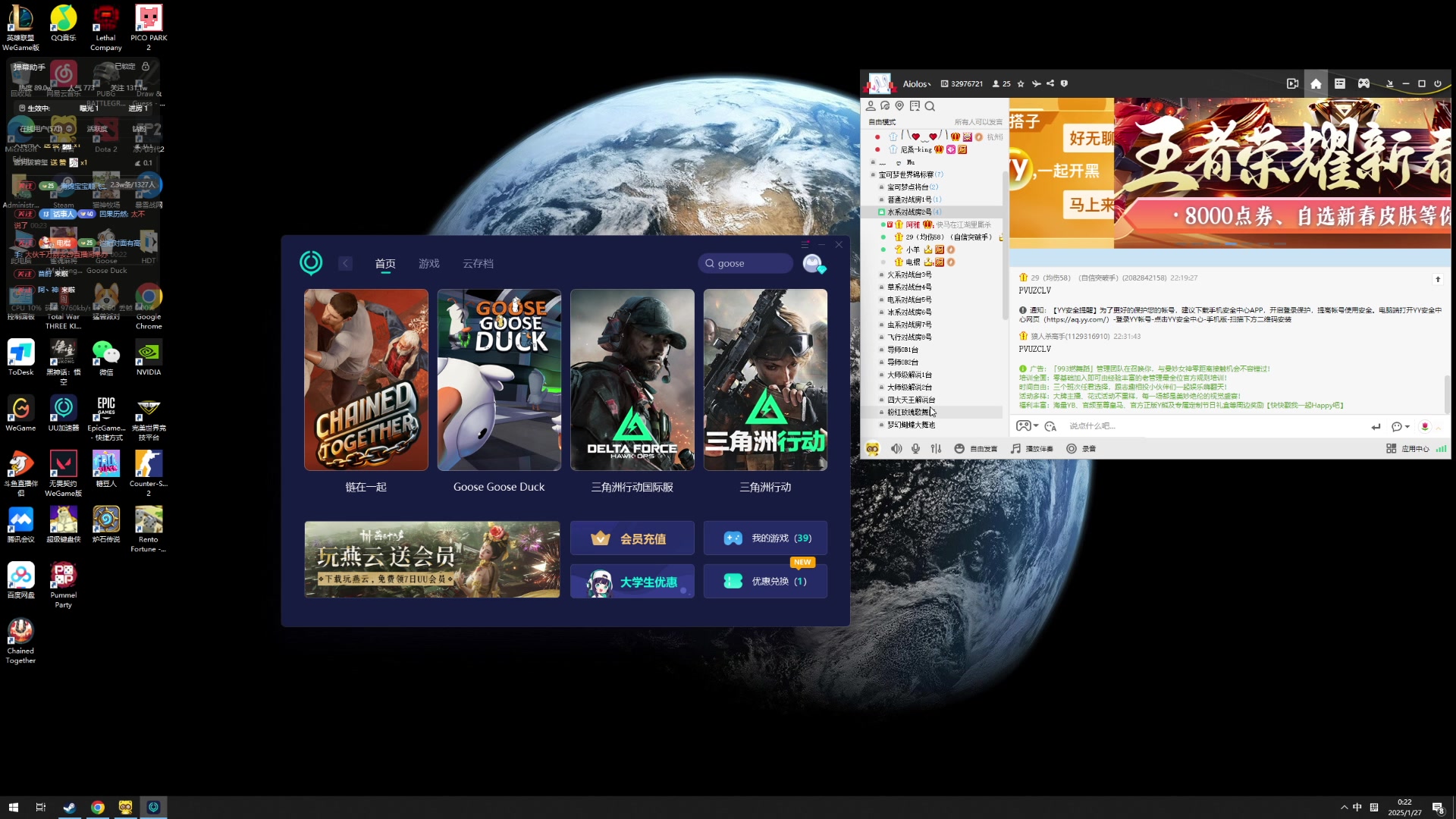Expand the gift arrow beside the flower
This screenshot has height=819, width=1456.
(x=1439, y=427)
